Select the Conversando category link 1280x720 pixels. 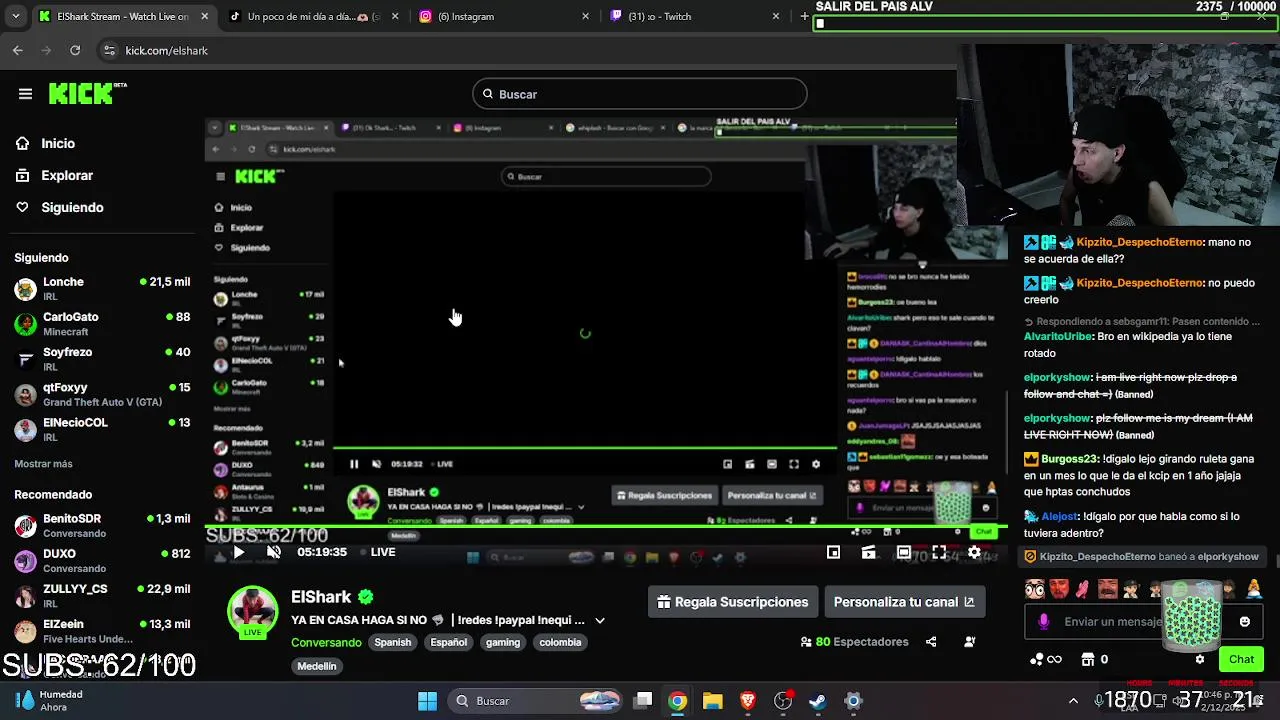coord(326,642)
